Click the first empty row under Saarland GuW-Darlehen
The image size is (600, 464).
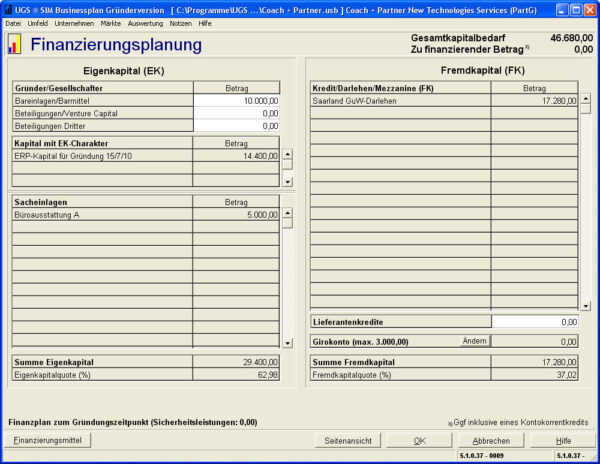tap(444, 113)
